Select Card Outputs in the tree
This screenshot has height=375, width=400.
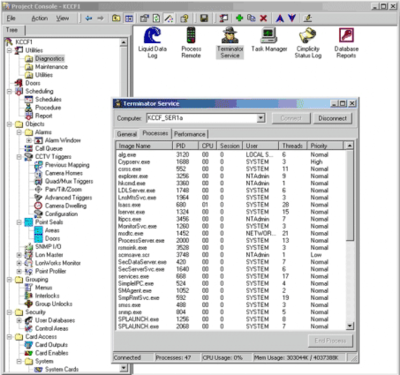coord(51,345)
